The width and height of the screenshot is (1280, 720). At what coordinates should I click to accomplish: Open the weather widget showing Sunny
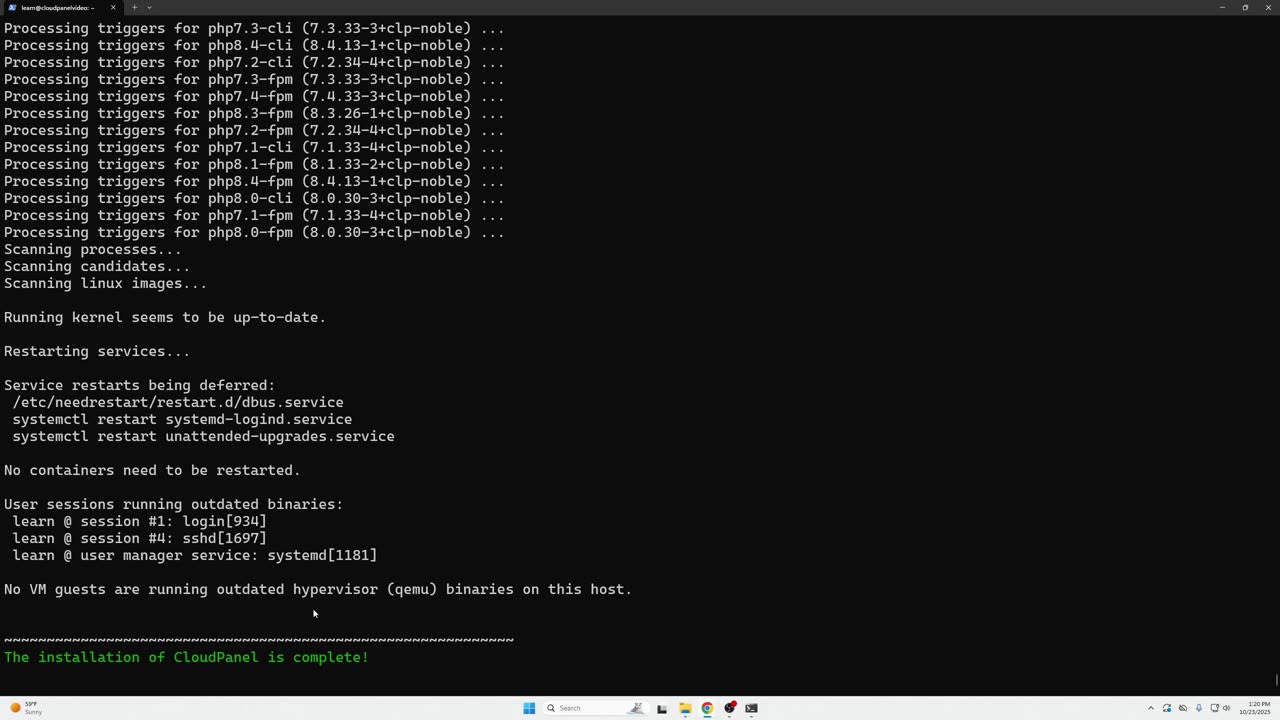[27, 708]
